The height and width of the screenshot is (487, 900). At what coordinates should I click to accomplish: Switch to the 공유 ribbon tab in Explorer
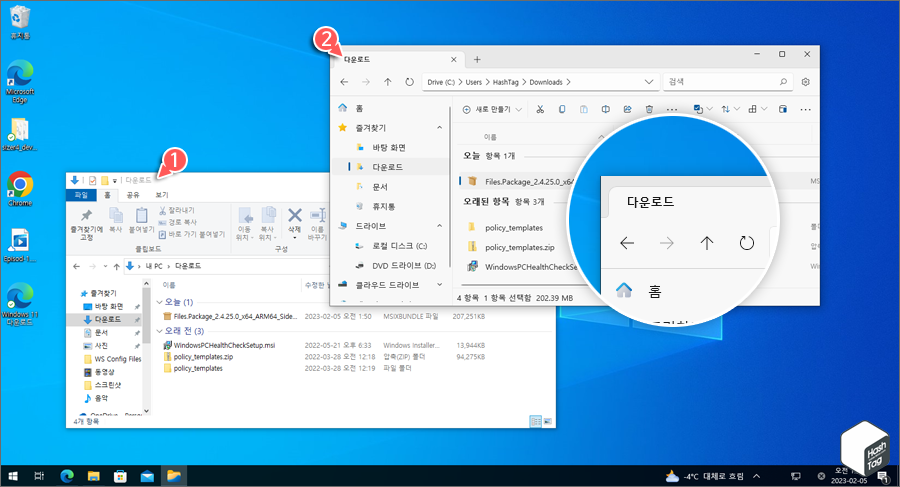(x=133, y=195)
